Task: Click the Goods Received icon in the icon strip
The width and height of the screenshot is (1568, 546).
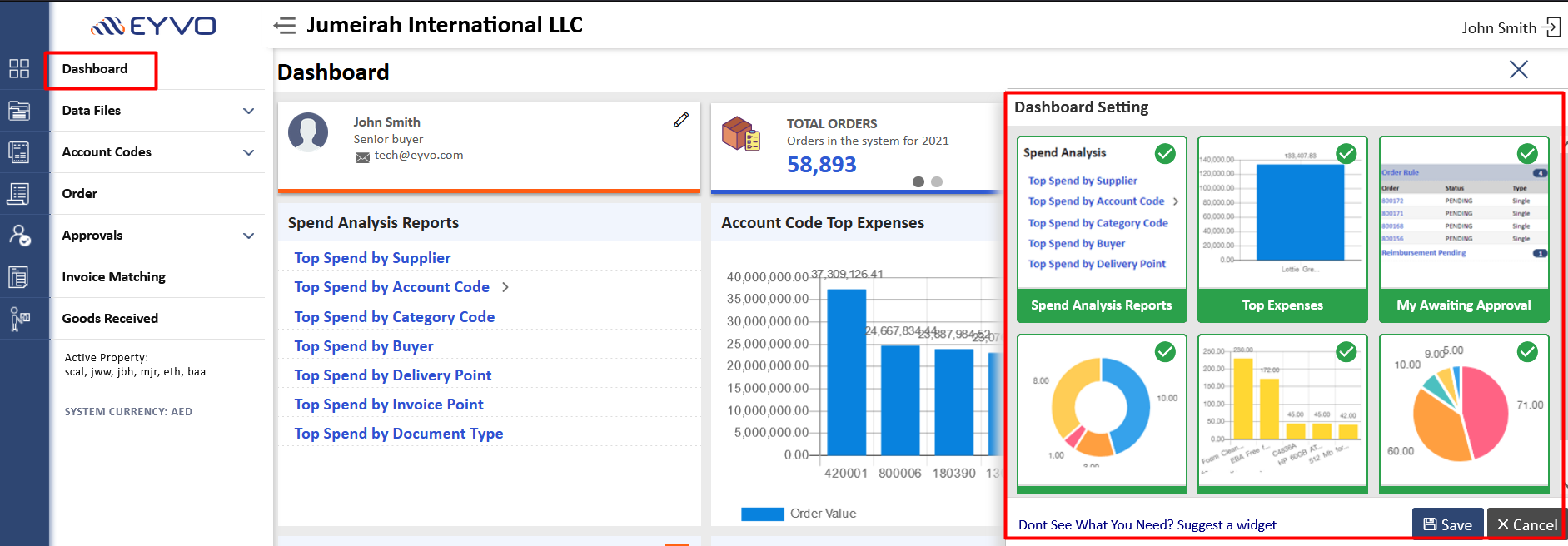Action: click(19, 318)
